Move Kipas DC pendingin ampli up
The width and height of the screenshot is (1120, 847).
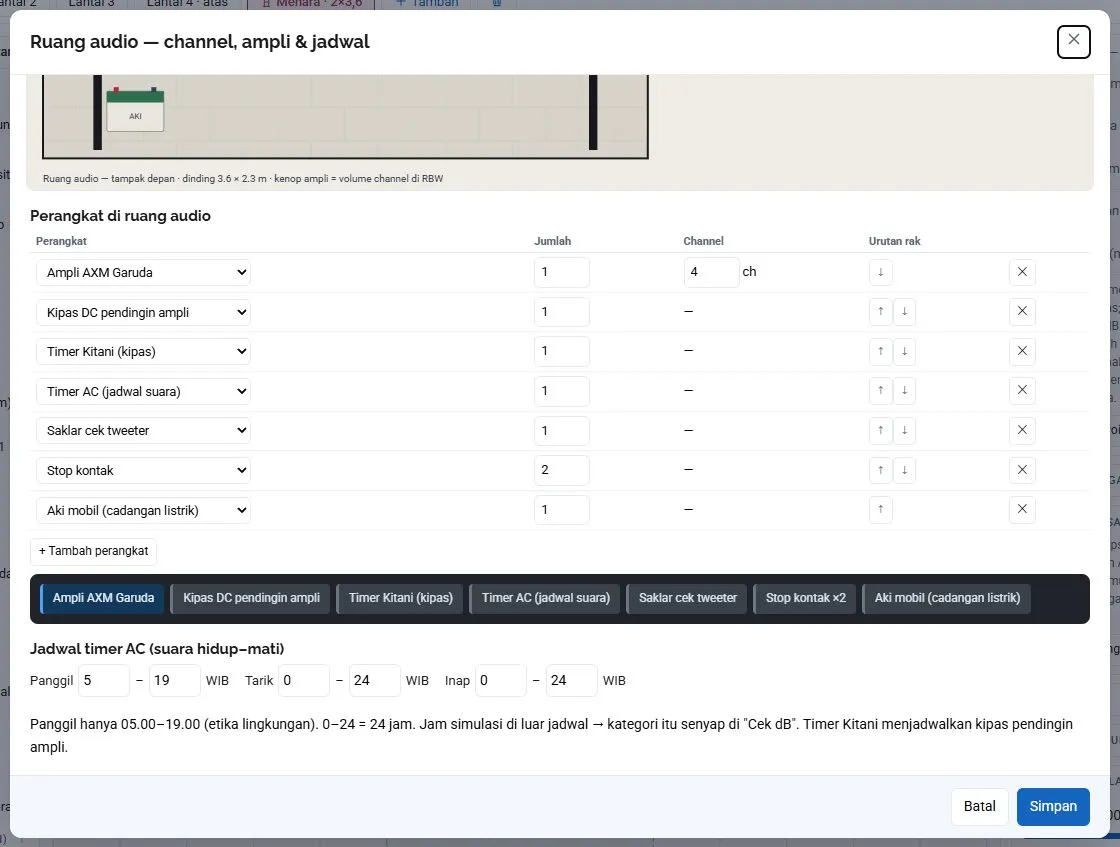point(881,311)
